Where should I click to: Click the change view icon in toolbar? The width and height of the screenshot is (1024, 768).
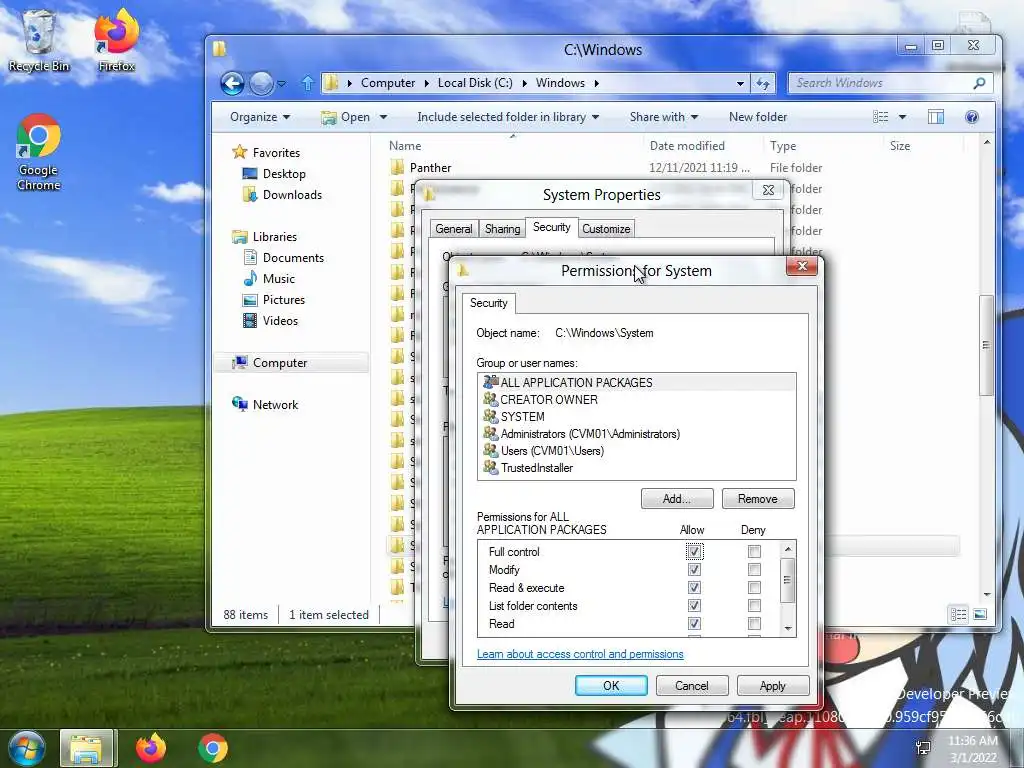pos(880,117)
